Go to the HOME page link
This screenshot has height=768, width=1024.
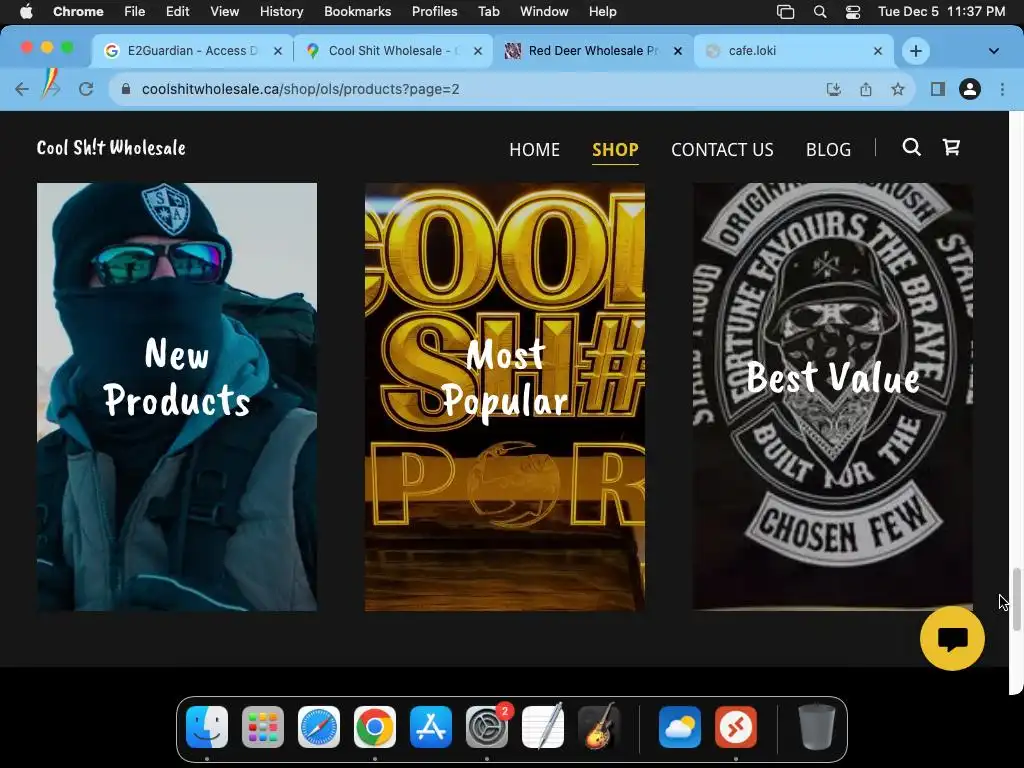click(x=534, y=150)
